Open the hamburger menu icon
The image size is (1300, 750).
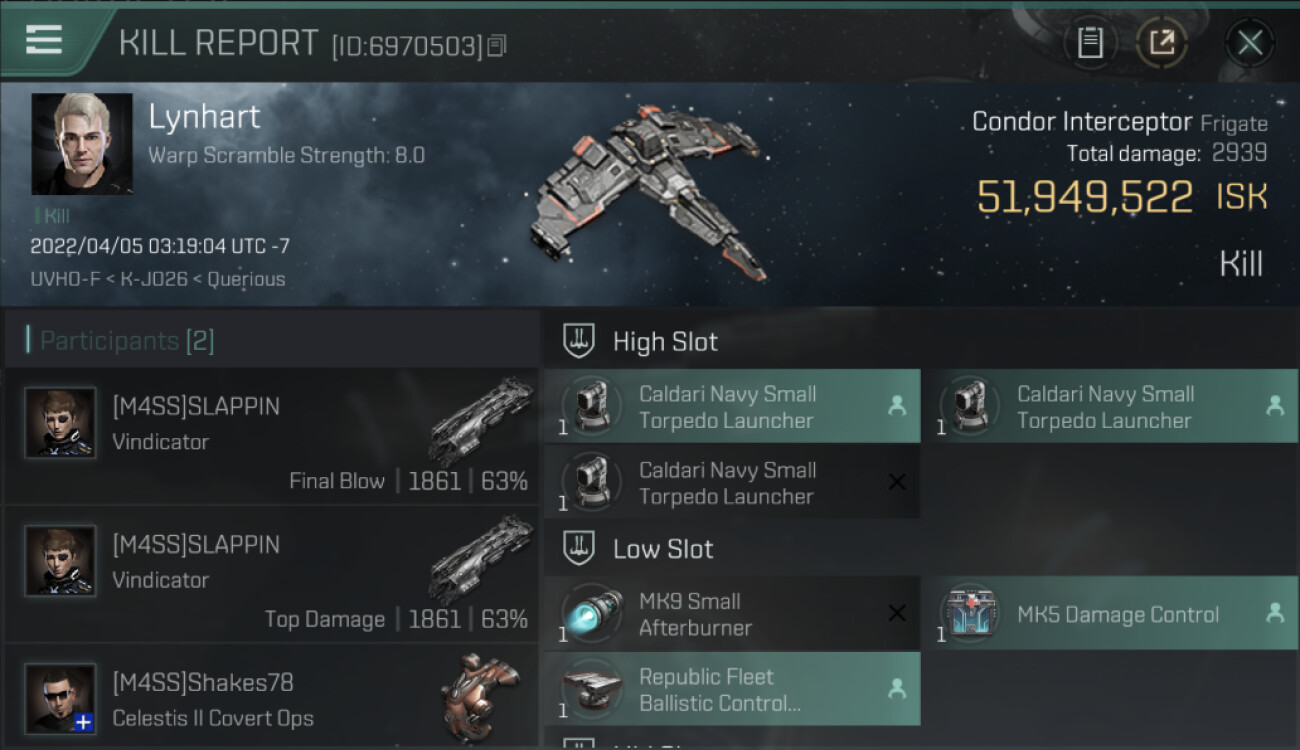point(44,40)
